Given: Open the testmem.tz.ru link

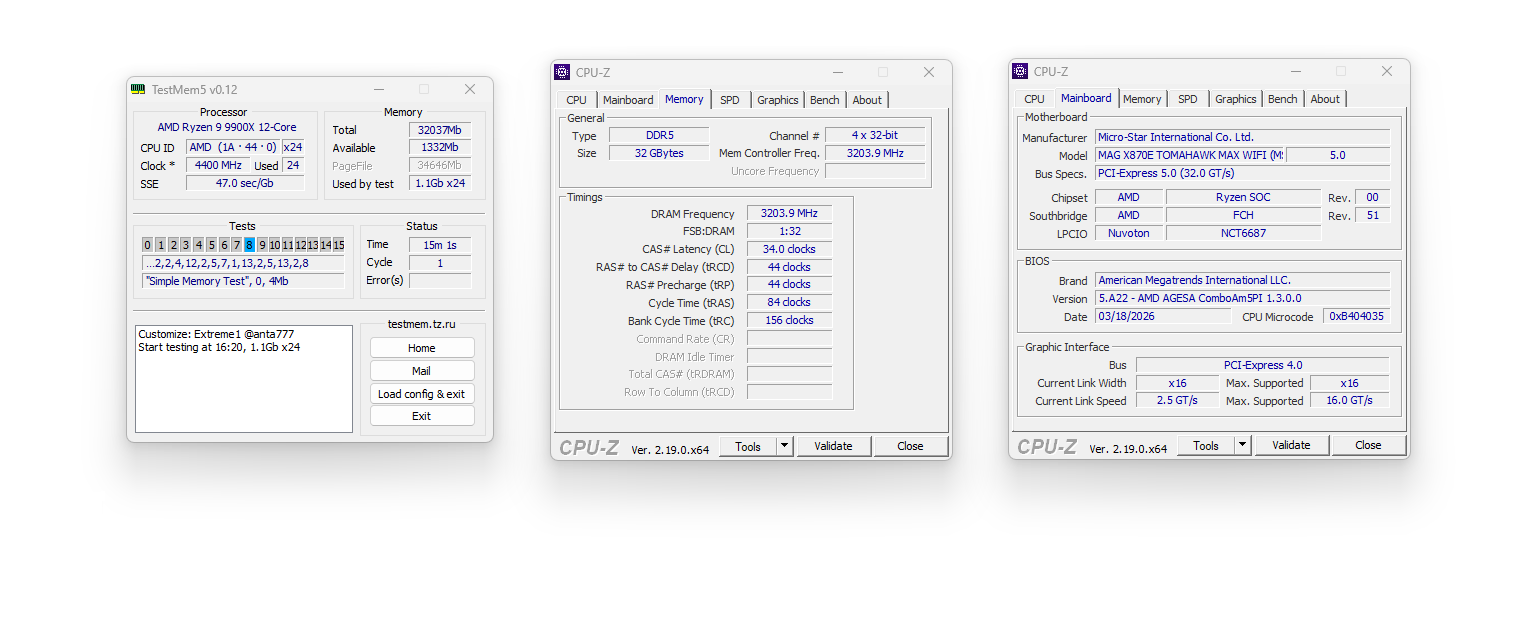Looking at the screenshot, I should (422, 325).
